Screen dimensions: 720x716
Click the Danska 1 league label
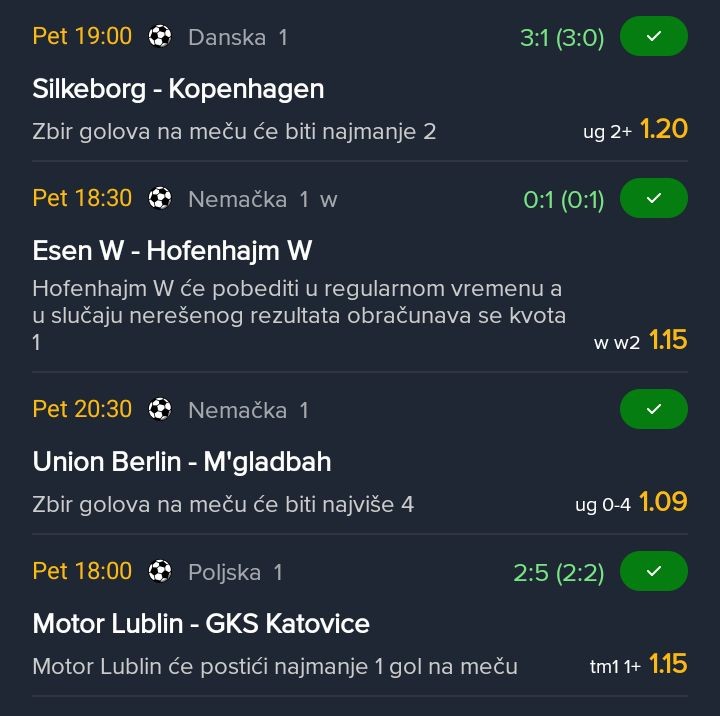coord(237,38)
